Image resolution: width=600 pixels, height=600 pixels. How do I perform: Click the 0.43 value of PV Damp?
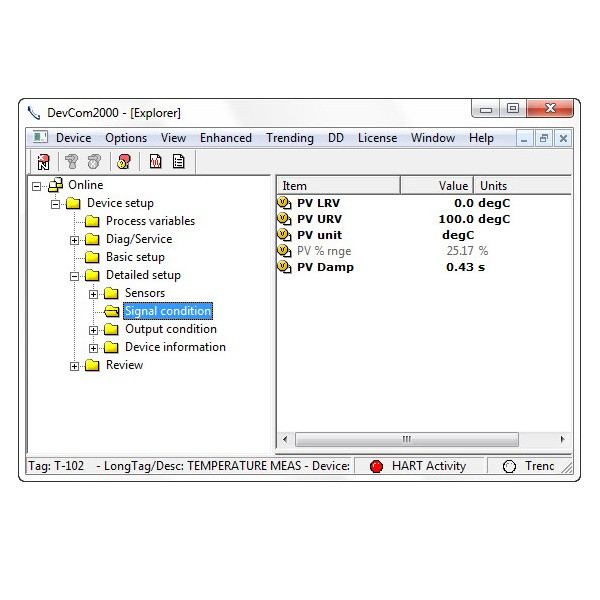coord(460,267)
